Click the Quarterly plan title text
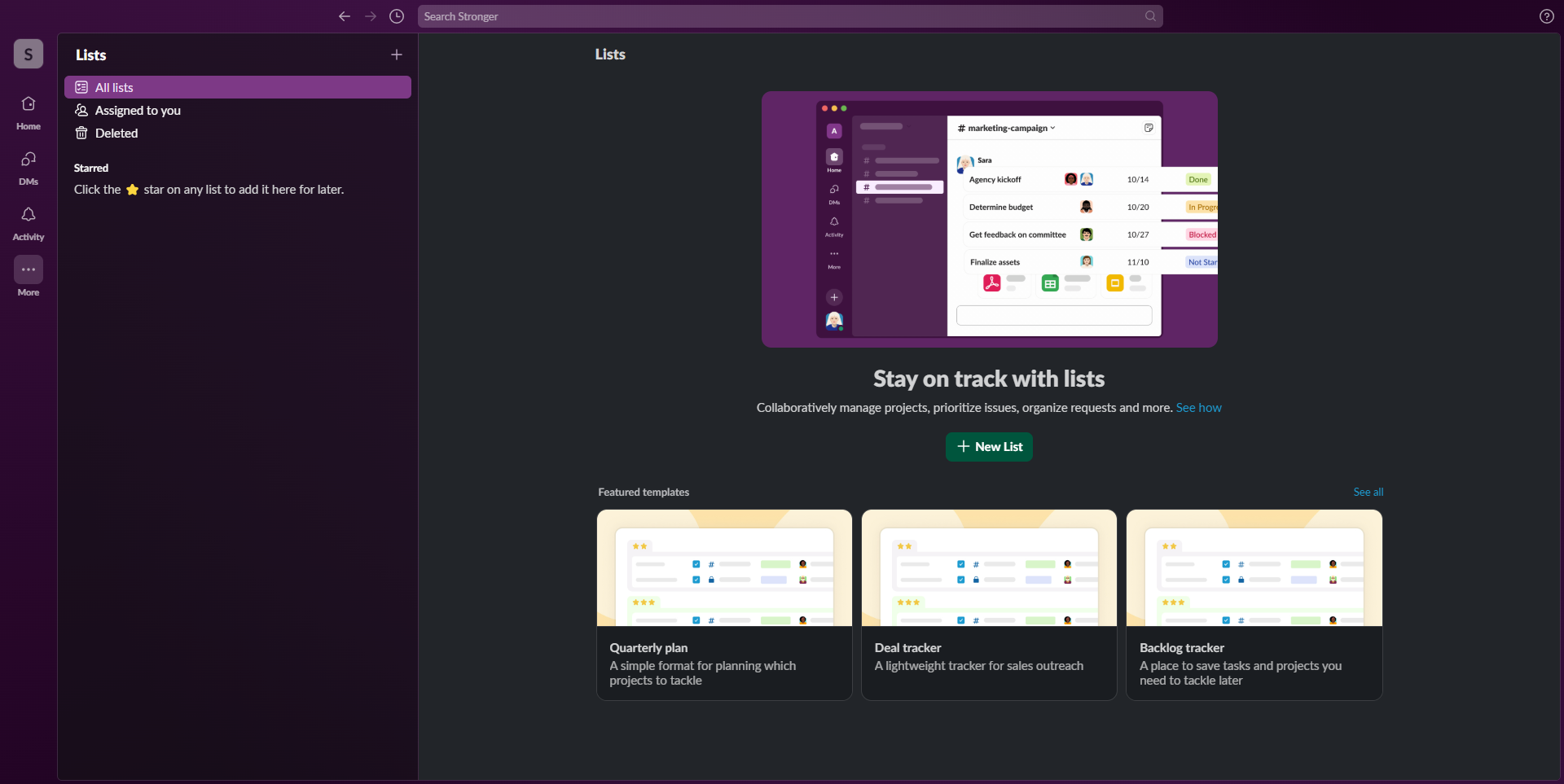 (648, 647)
